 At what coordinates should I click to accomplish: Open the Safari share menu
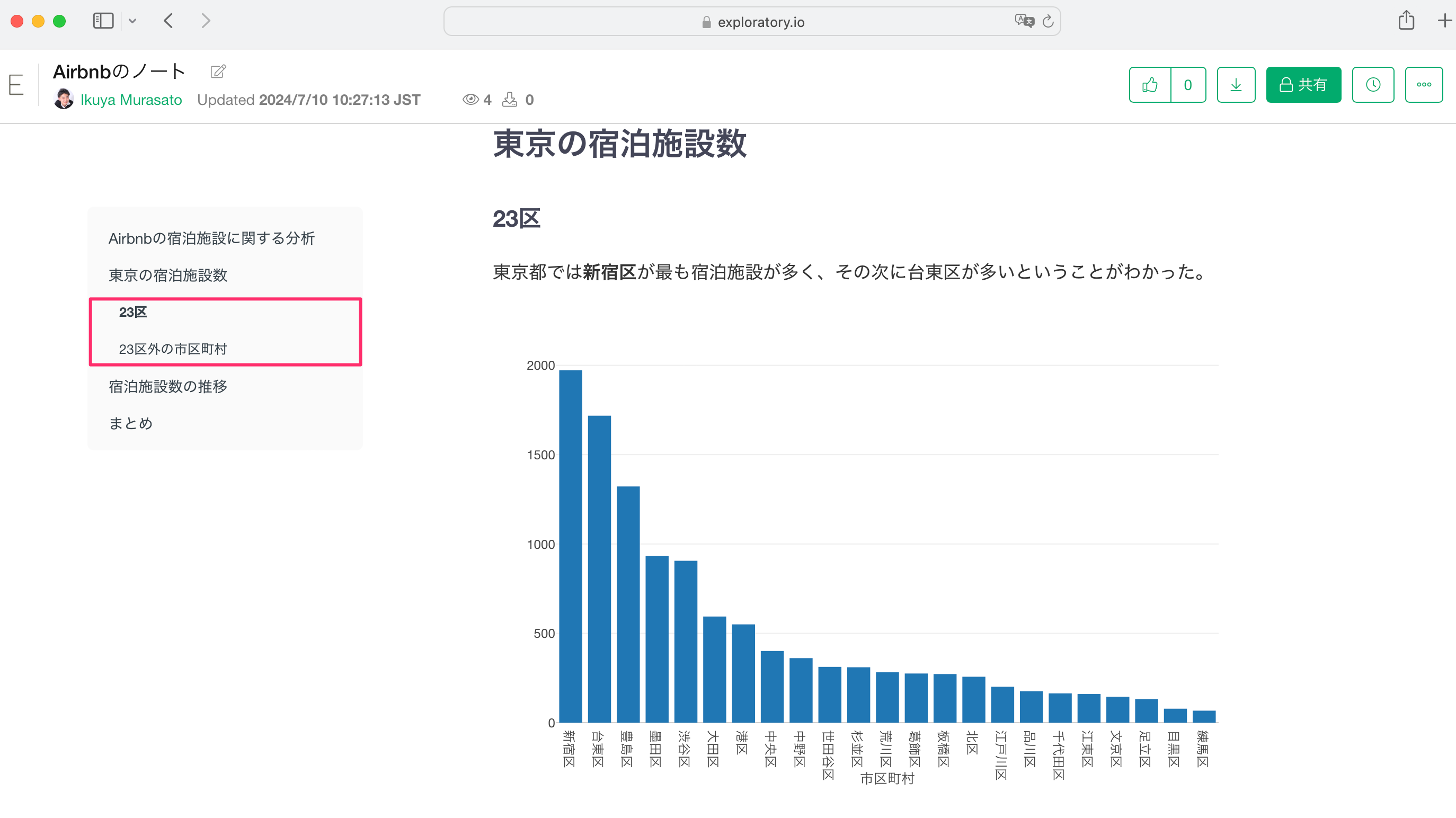[x=1406, y=20]
